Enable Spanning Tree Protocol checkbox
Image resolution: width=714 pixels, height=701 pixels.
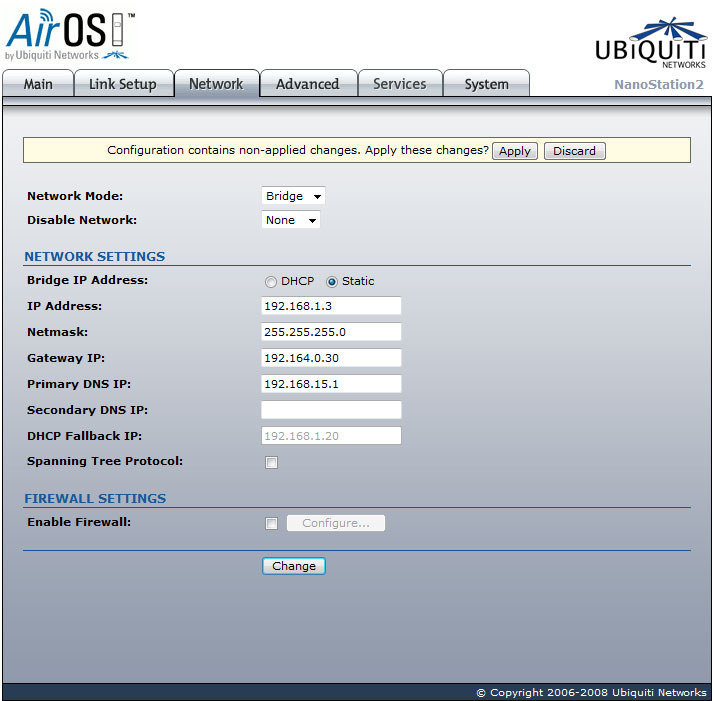pyautogui.click(x=271, y=463)
